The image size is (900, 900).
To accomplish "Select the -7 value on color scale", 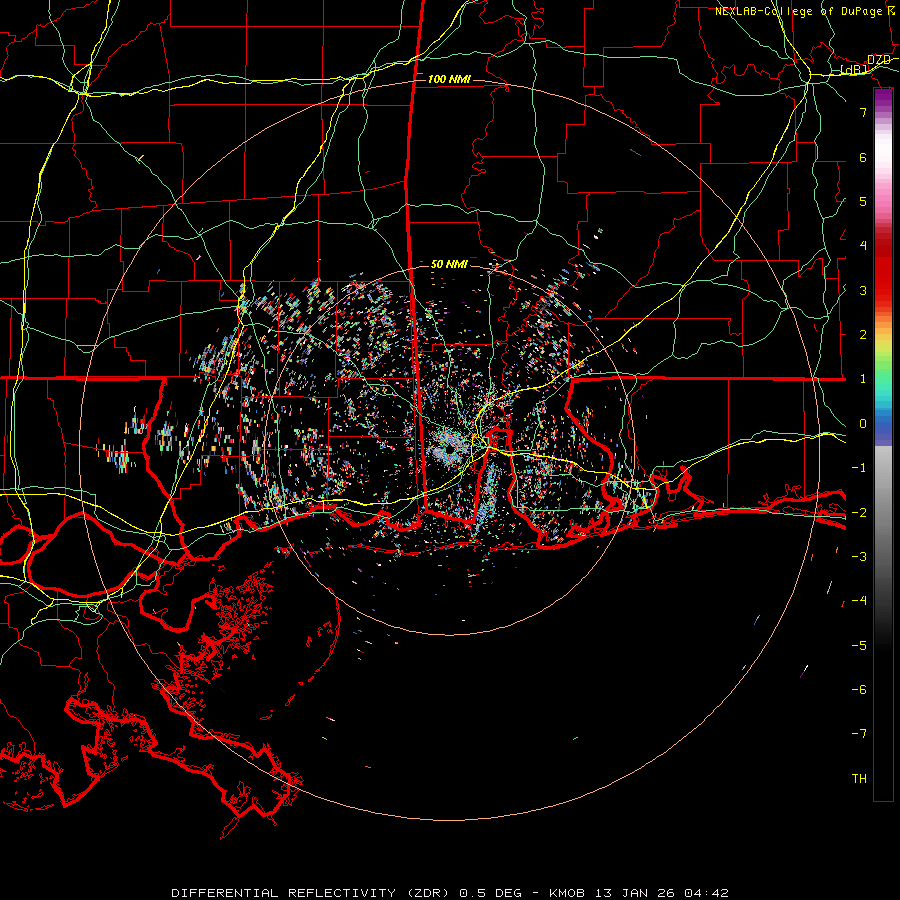I will point(859,734).
